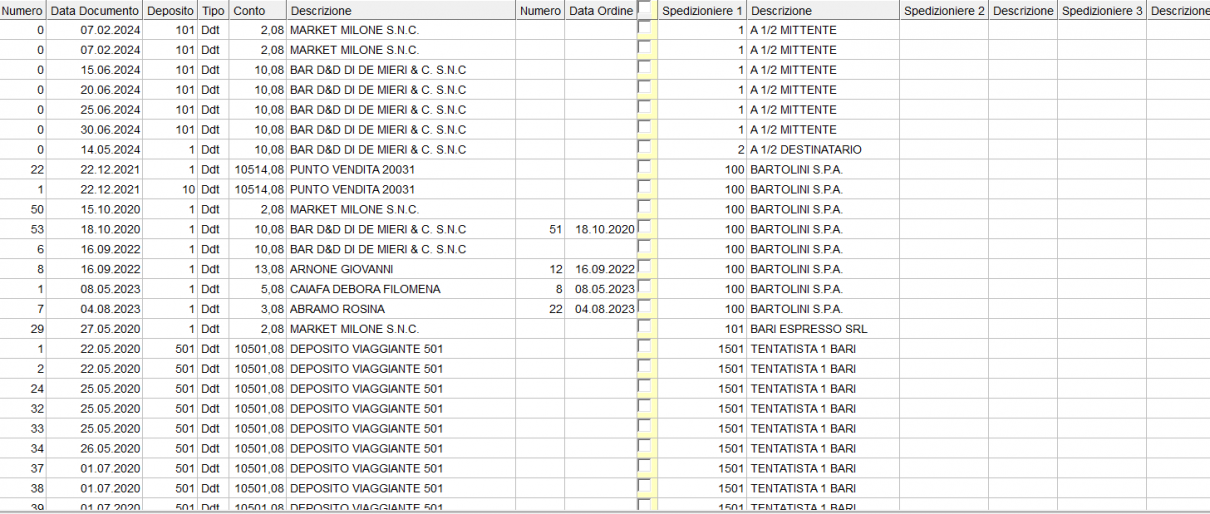Select the ARNONE GIOVANNI cell
This screenshot has width=1210, height=514.
coord(341,269)
